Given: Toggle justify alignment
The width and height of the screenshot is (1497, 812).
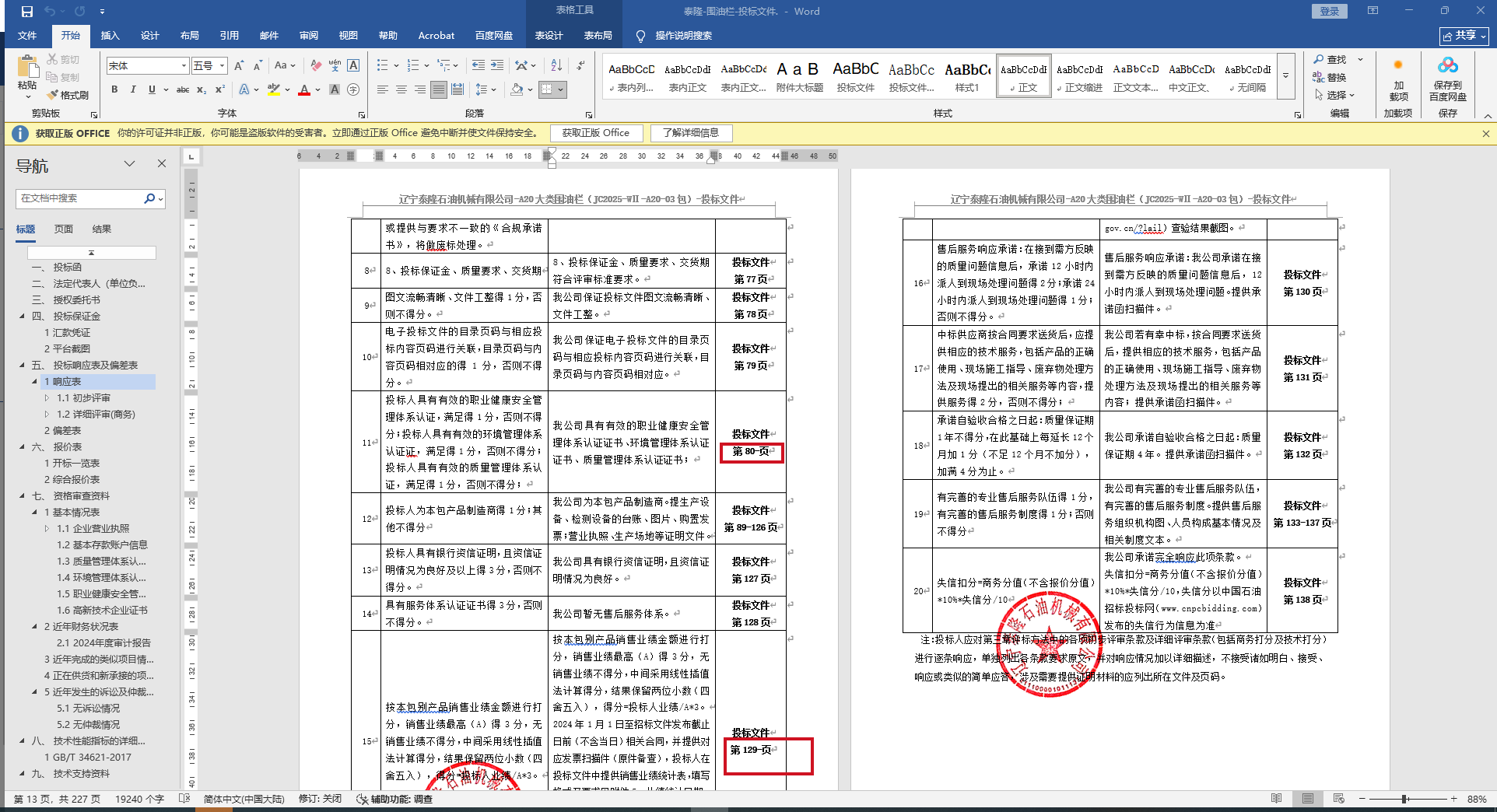Looking at the screenshot, I should [439, 89].
